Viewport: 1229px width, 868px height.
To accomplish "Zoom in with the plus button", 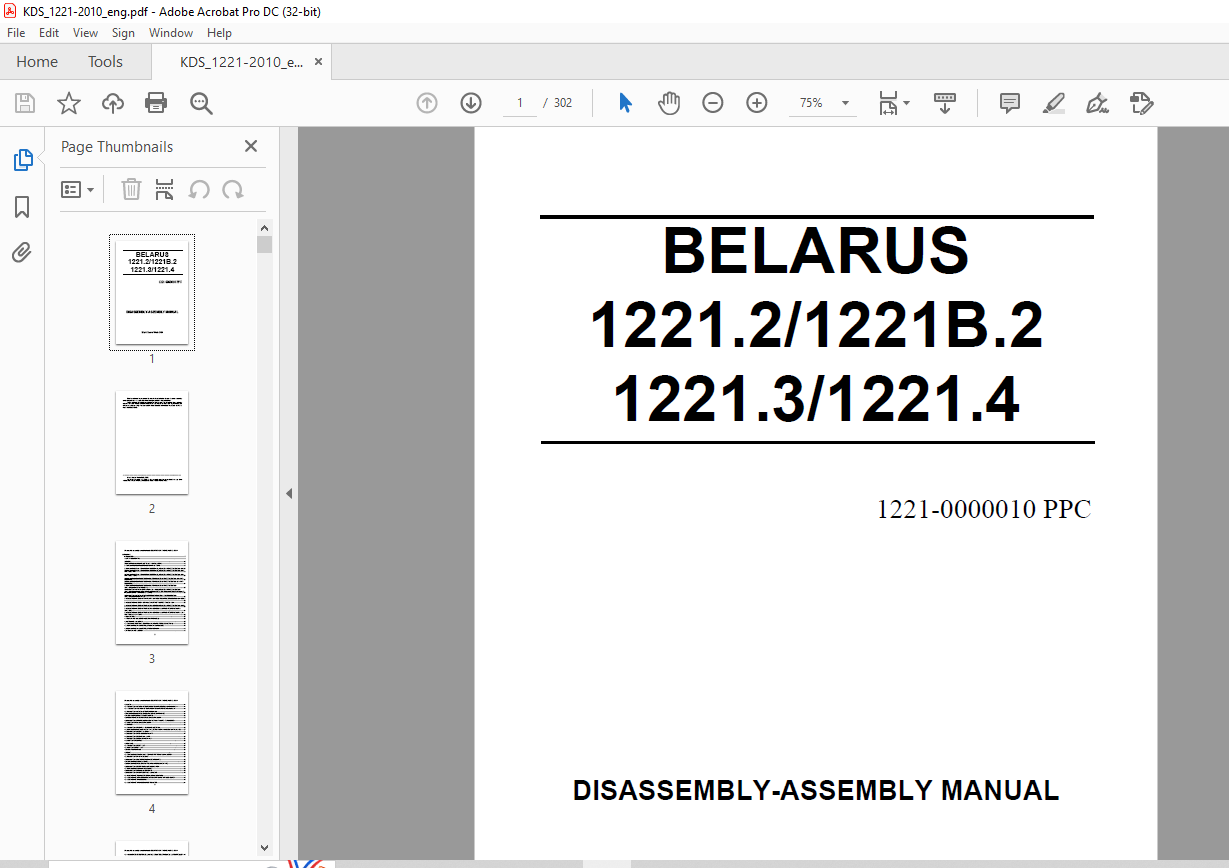I will [757, 103].
